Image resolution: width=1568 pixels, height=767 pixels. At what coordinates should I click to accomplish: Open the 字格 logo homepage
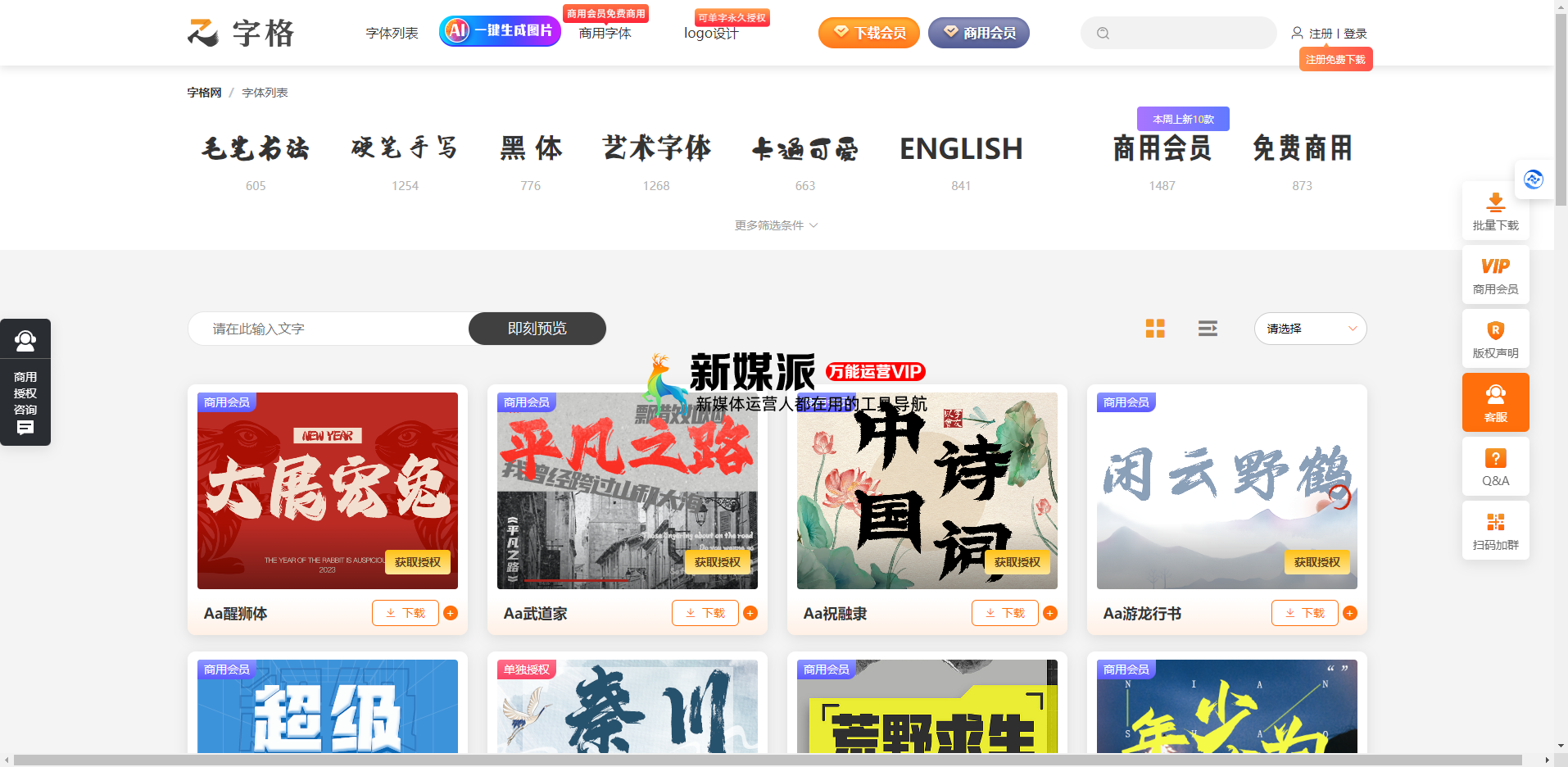click(x=240, y=33)
